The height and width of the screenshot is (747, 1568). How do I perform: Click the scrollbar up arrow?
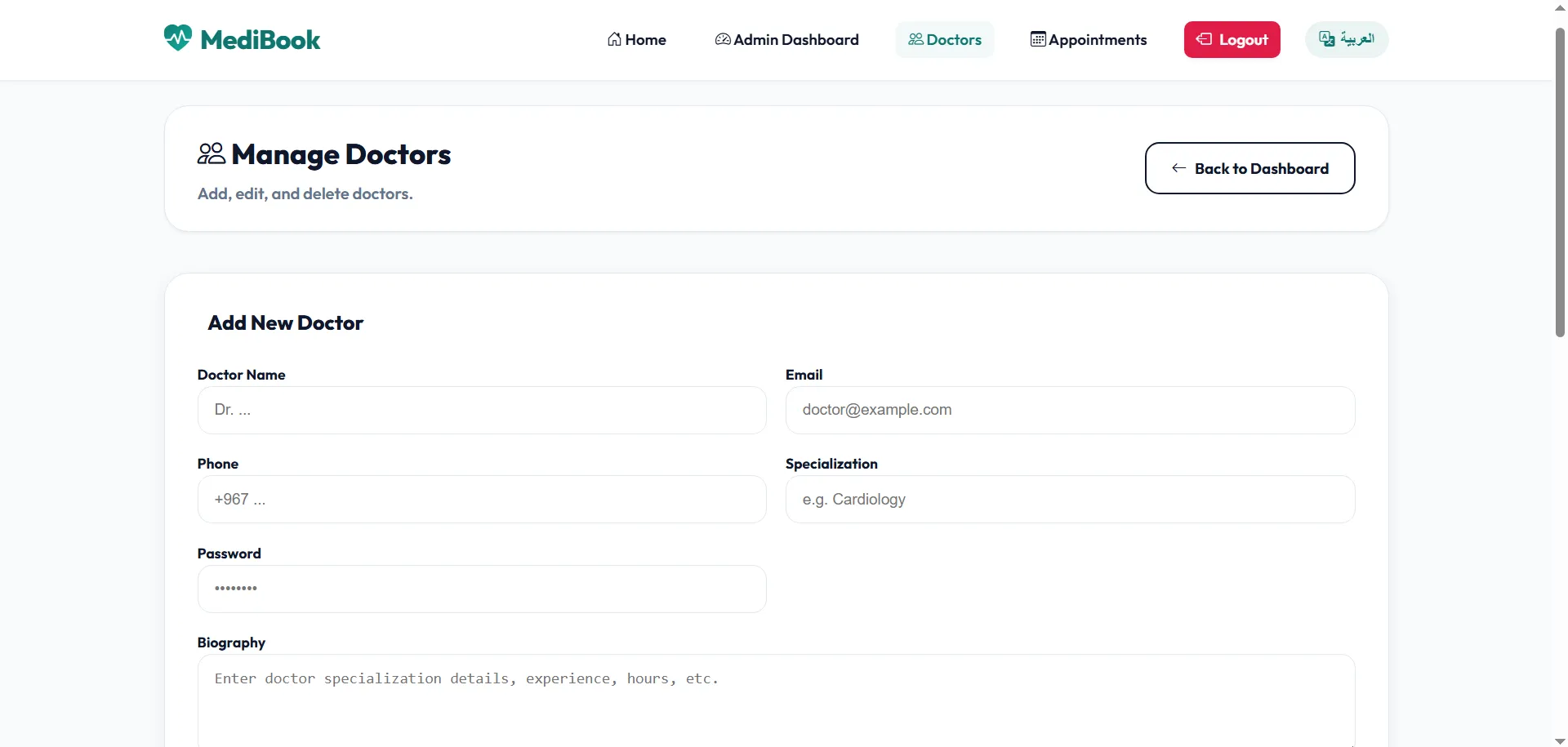click(1560, 7)
